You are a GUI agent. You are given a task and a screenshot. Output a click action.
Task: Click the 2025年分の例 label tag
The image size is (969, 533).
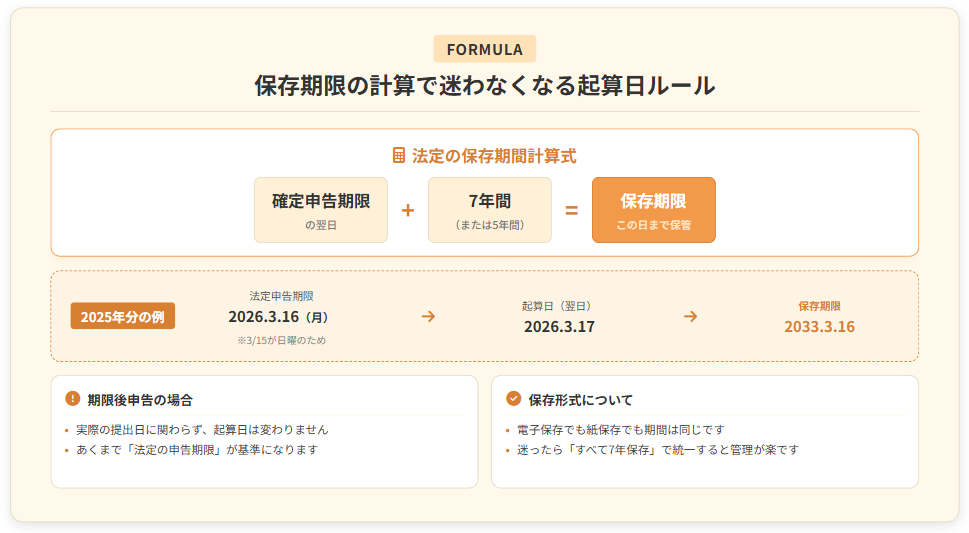pos(123,316)
